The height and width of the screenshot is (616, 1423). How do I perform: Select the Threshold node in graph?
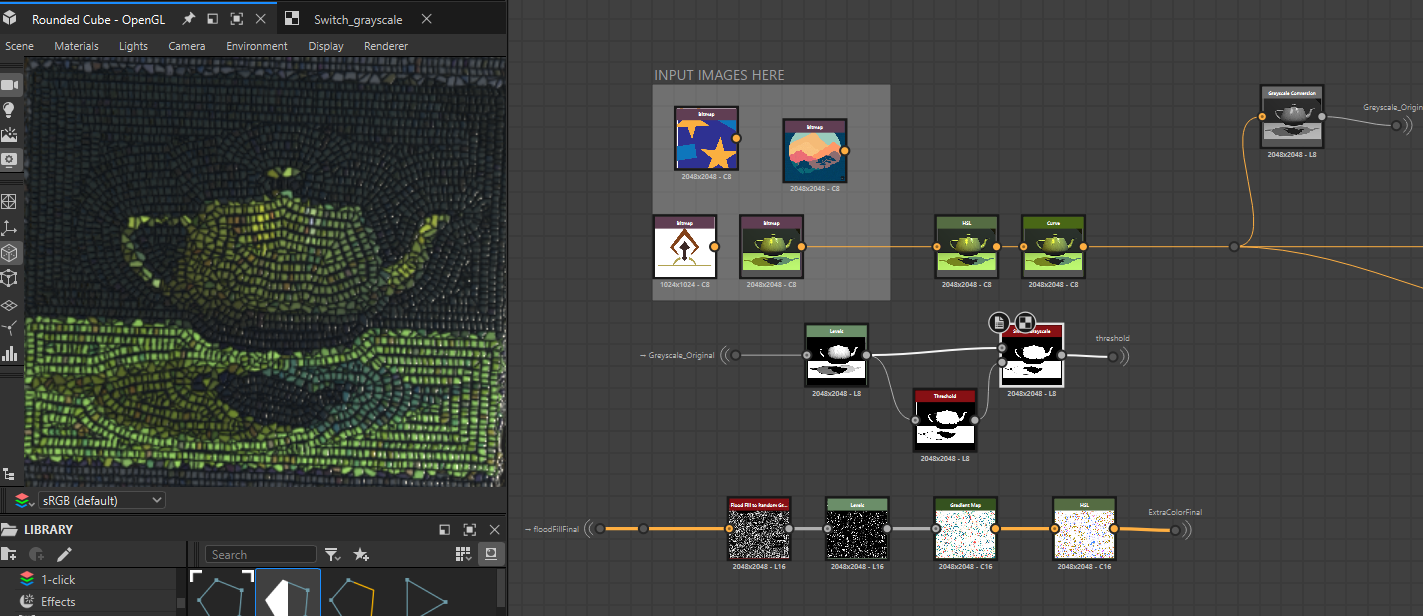pyautogui.click(x=945, y=420)
